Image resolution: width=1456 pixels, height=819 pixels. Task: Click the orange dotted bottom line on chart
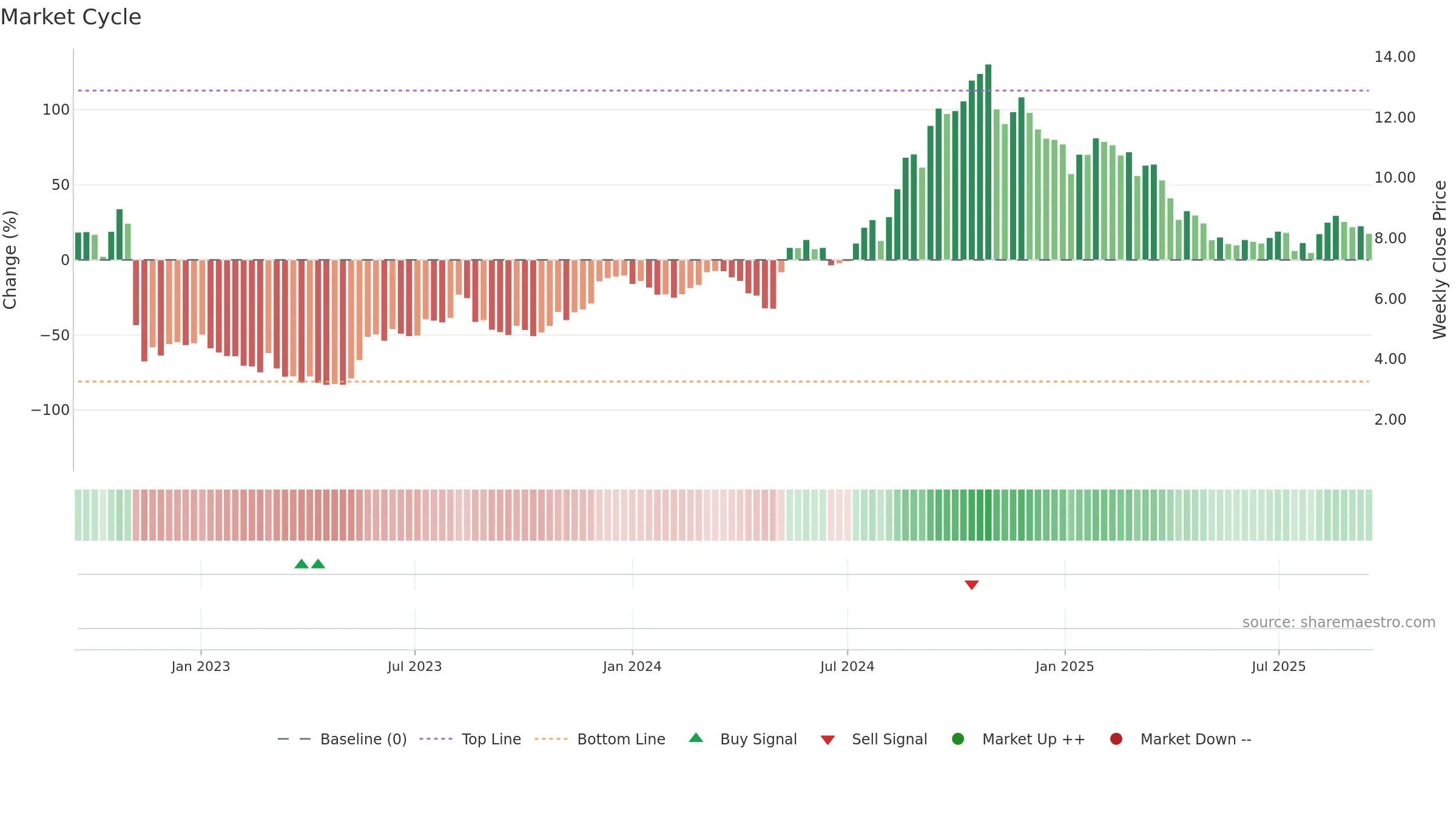coord(723,382)
